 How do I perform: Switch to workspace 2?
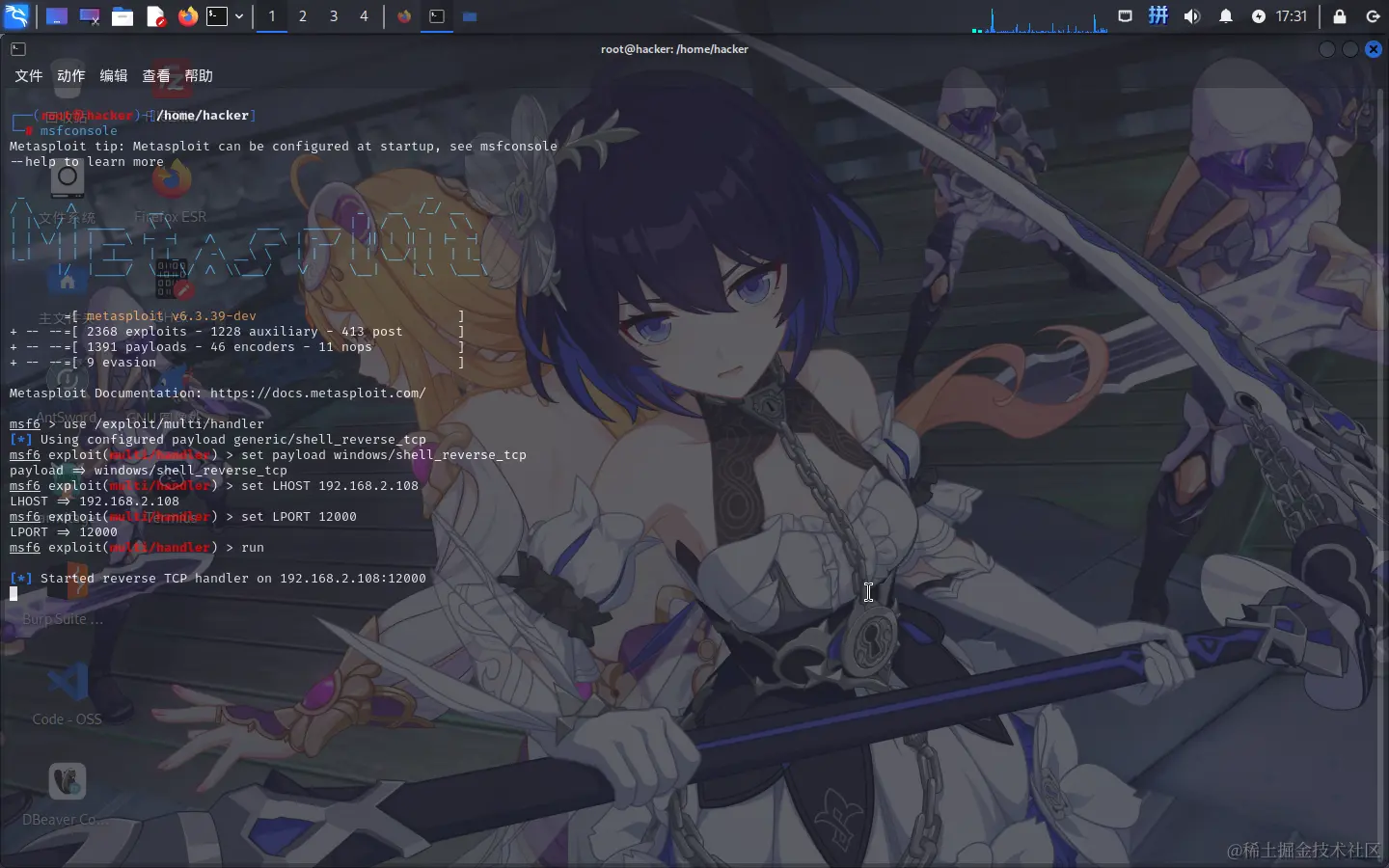303,16
